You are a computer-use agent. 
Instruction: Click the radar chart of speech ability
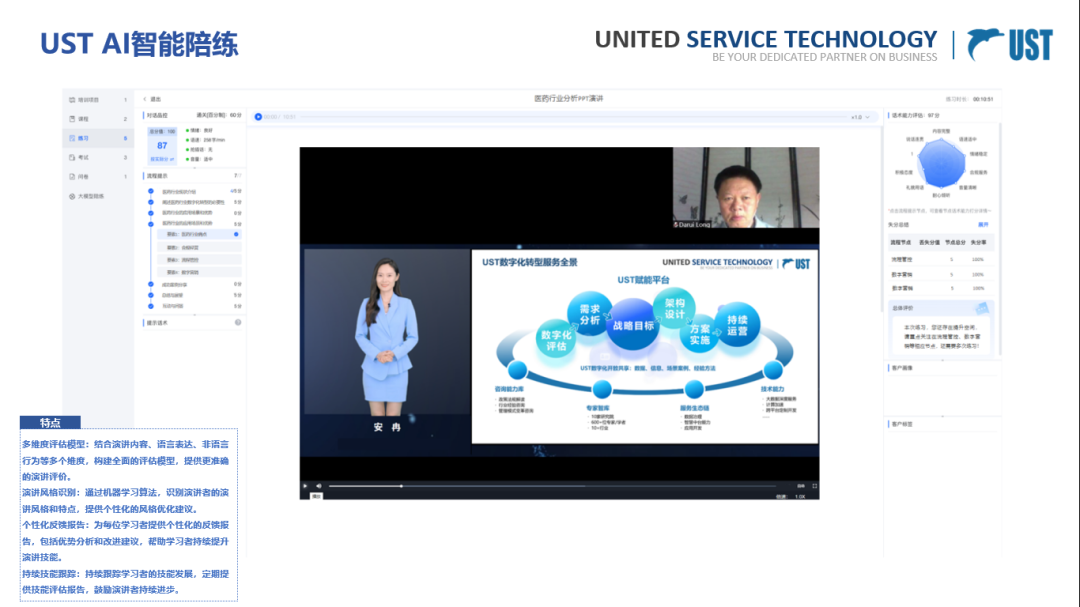click(941, 163)
